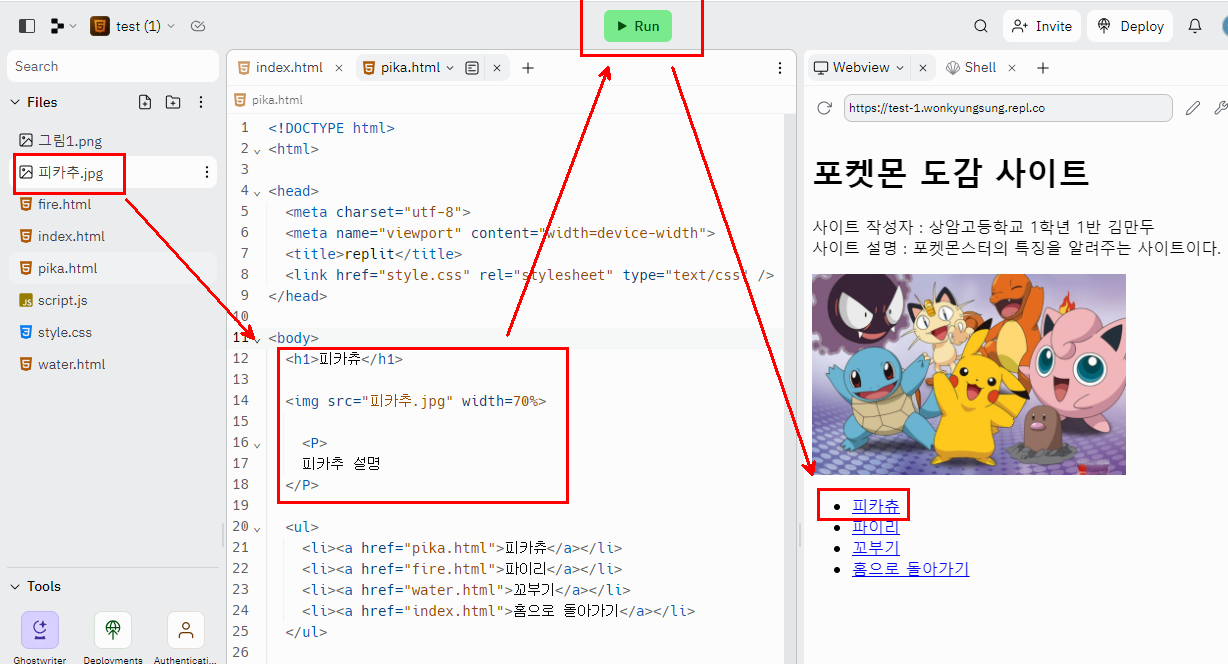Select the 피카추.jpg file
Viewport: 1228px width, 664px height.
(70, 172)
